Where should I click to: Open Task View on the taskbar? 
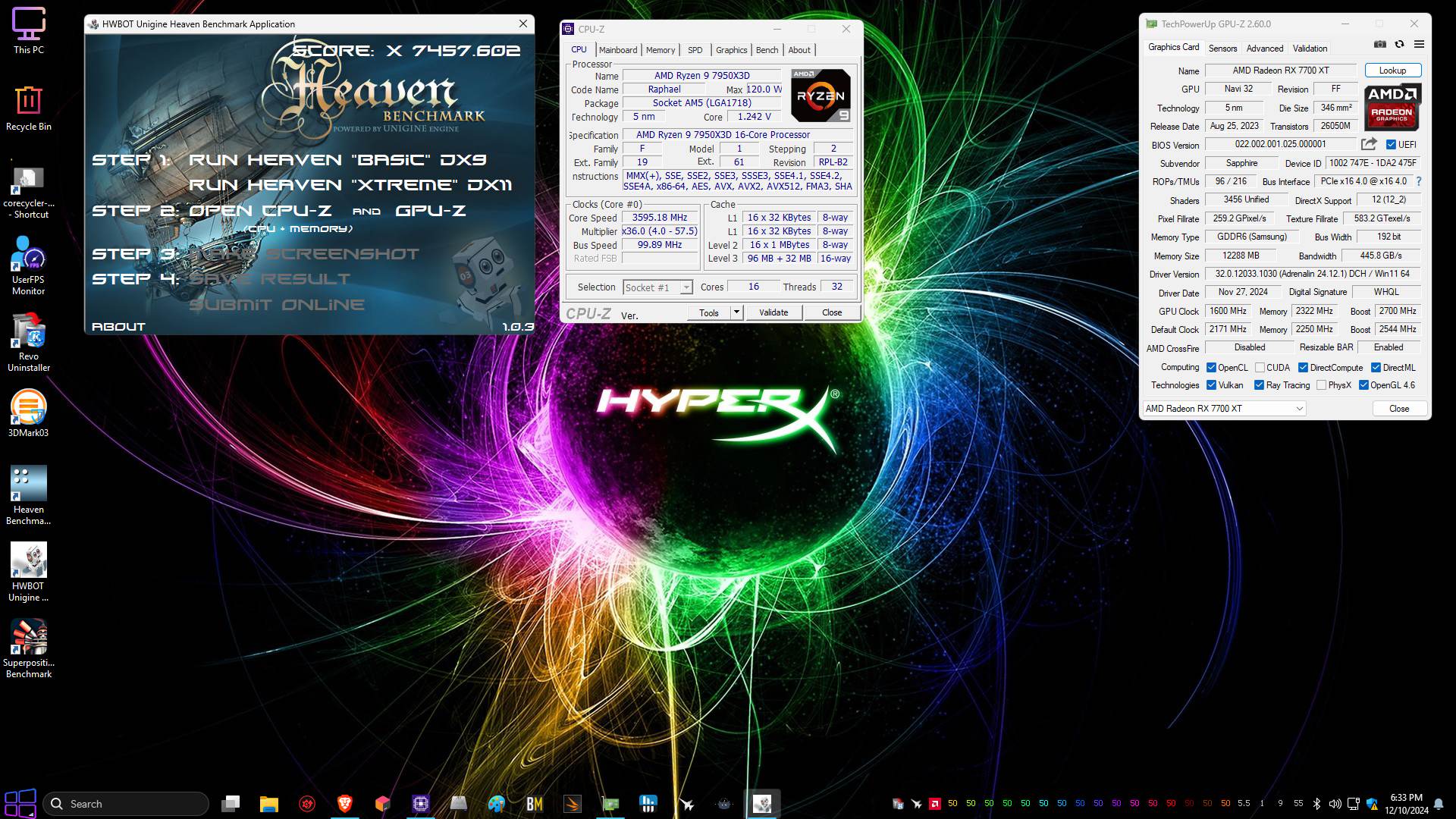click(x=231, y=804)
